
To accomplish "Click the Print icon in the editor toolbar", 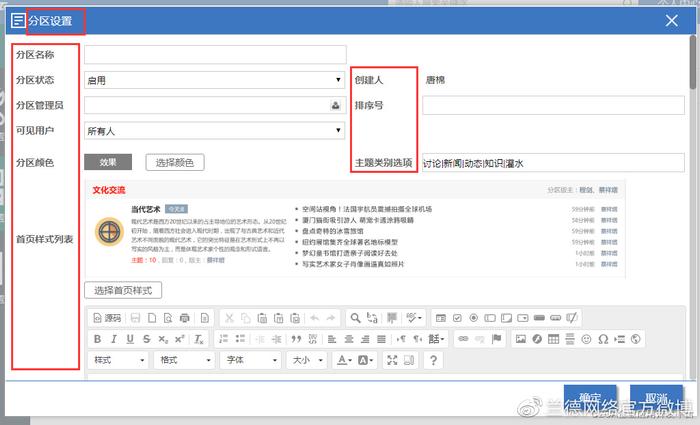I will click(x=184, y=318).
